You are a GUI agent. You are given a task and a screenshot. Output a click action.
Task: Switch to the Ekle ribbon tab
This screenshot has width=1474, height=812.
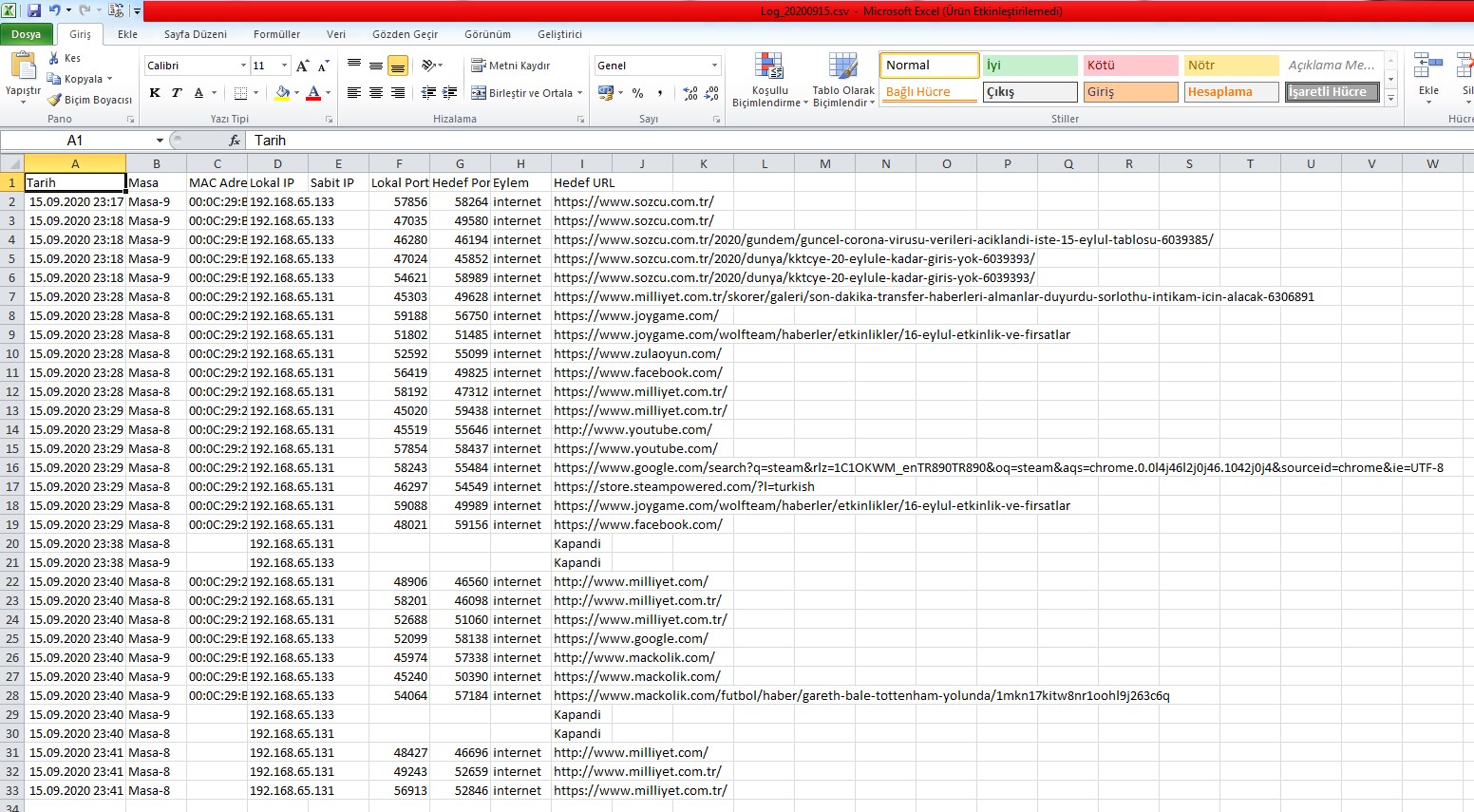(127, 34)
